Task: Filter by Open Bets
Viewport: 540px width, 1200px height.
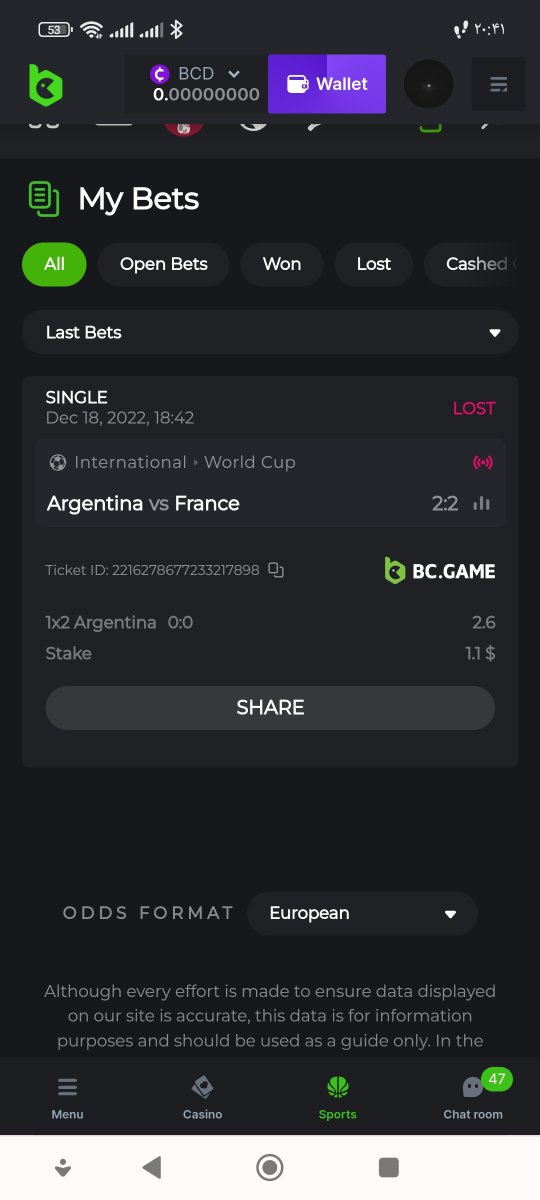Action: pos(163,264)
